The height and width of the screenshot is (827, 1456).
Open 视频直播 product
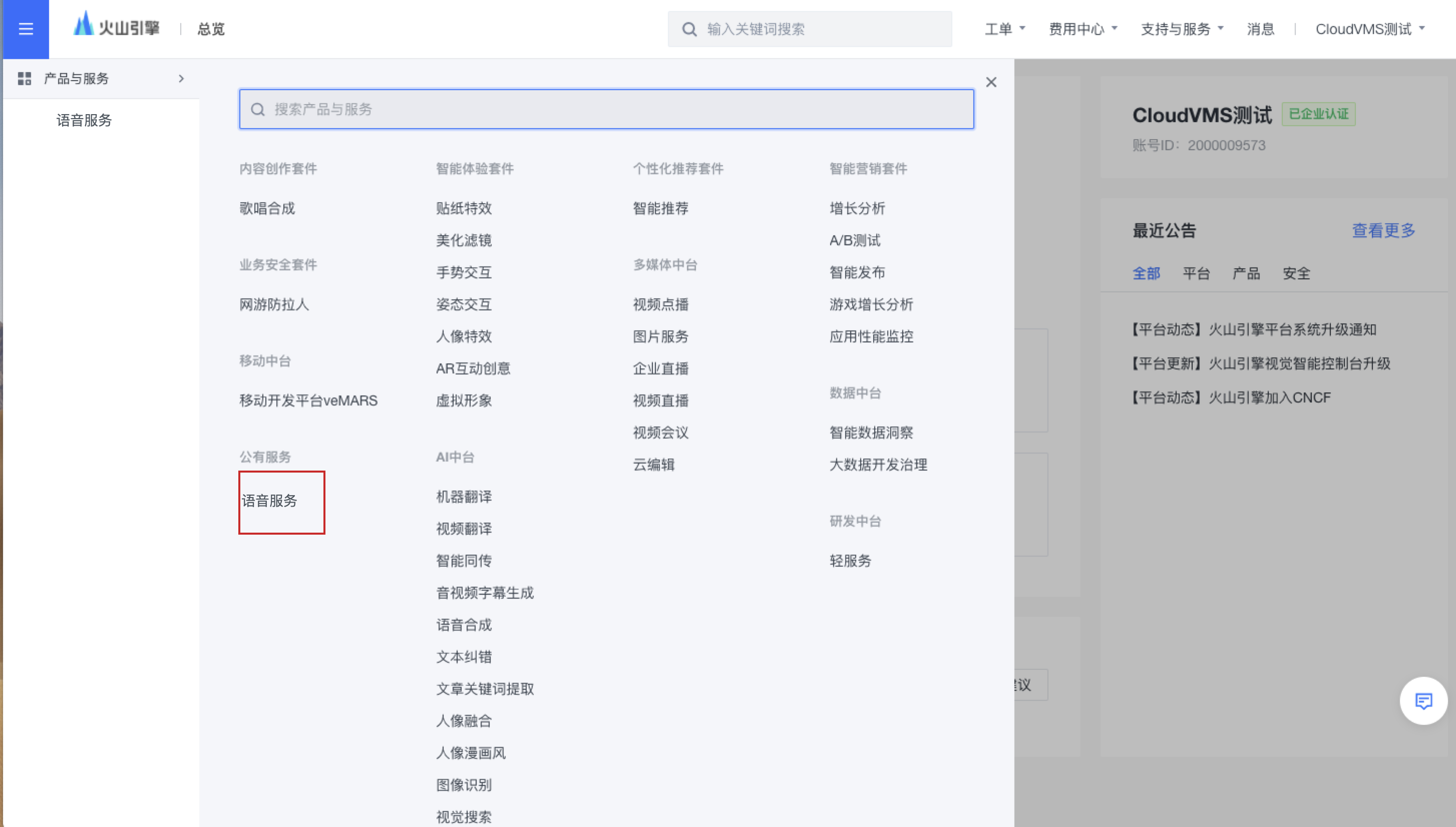(661, 400)
